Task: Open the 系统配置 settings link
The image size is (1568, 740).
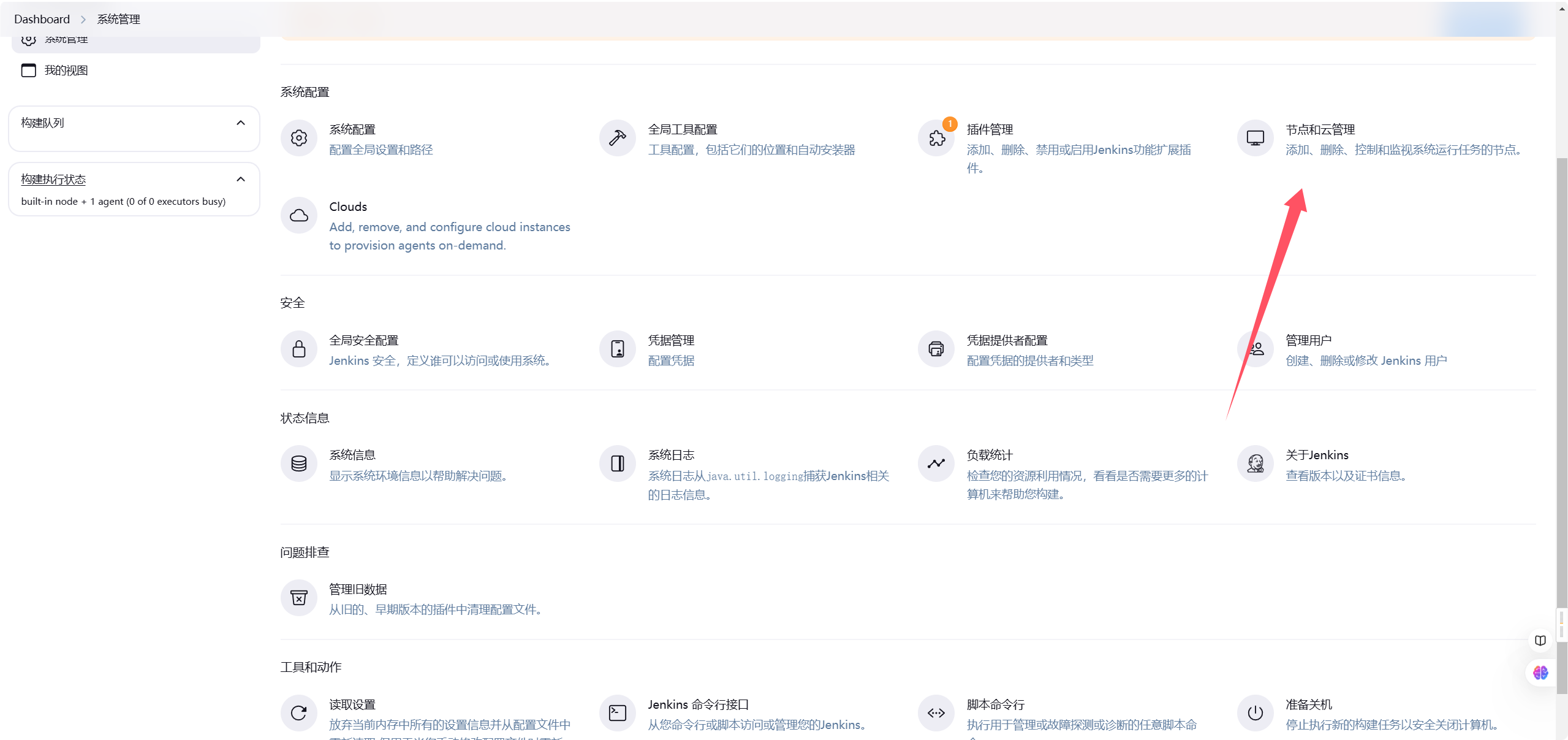Action: (352, 129)
